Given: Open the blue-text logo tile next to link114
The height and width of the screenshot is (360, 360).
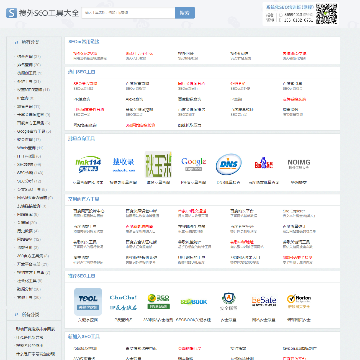Looking at the screenshot, I should pos(123,164).
